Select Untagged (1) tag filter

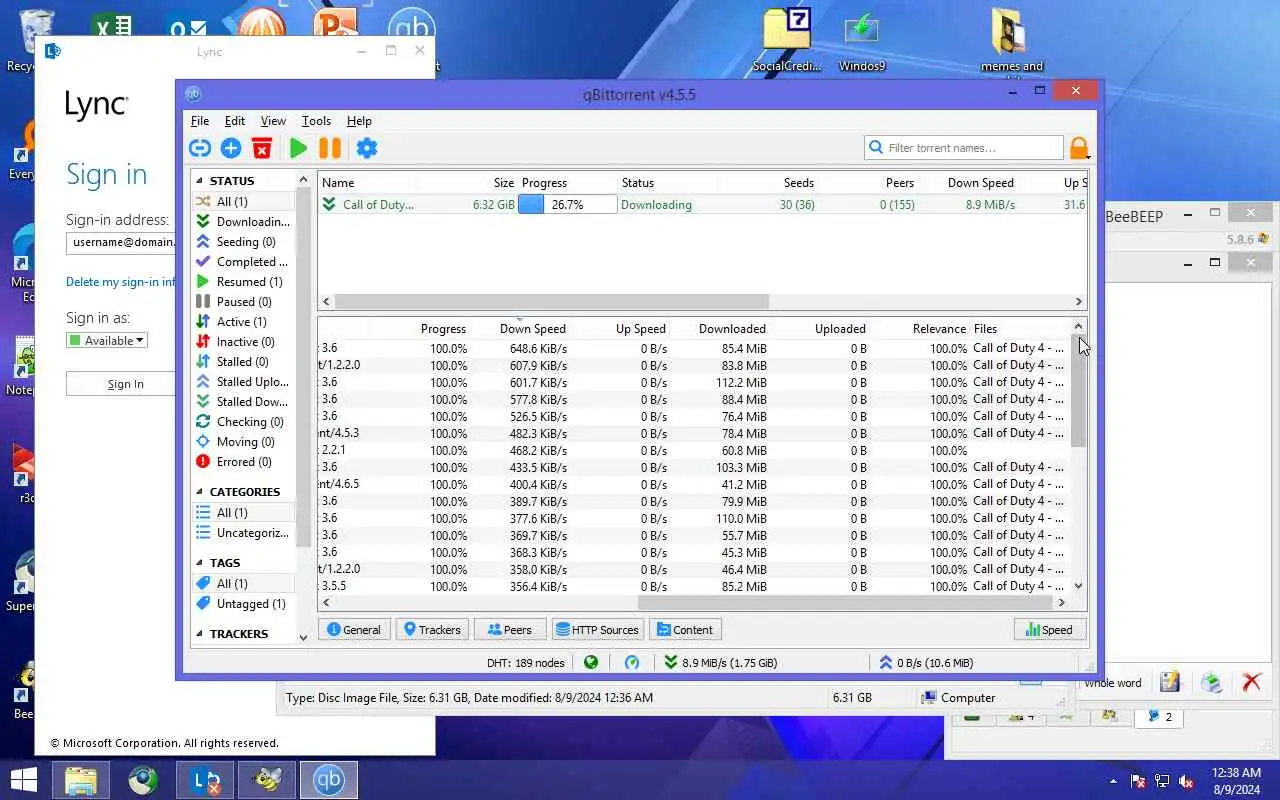243,604
